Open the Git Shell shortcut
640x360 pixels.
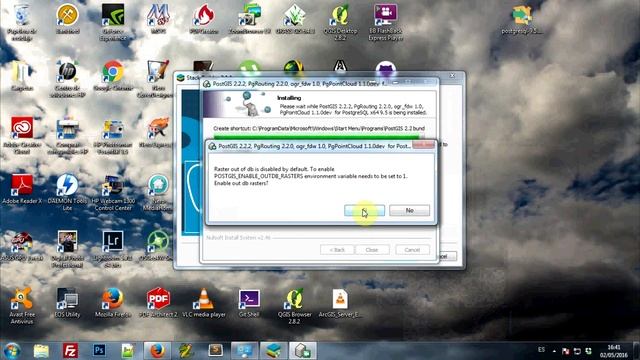tap(249, 303)
